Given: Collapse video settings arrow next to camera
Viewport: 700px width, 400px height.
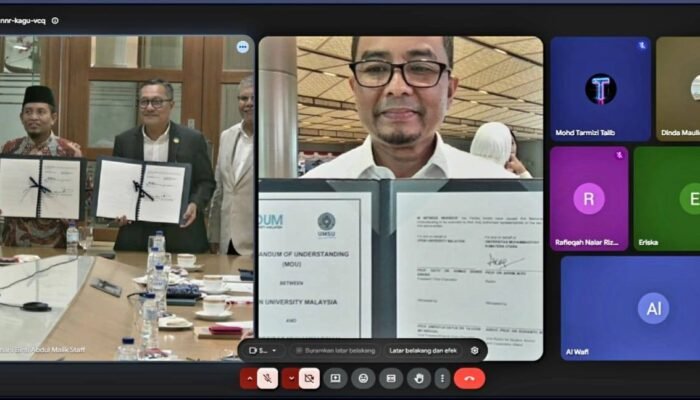Looking at the screenshot, I should (291, 379).
